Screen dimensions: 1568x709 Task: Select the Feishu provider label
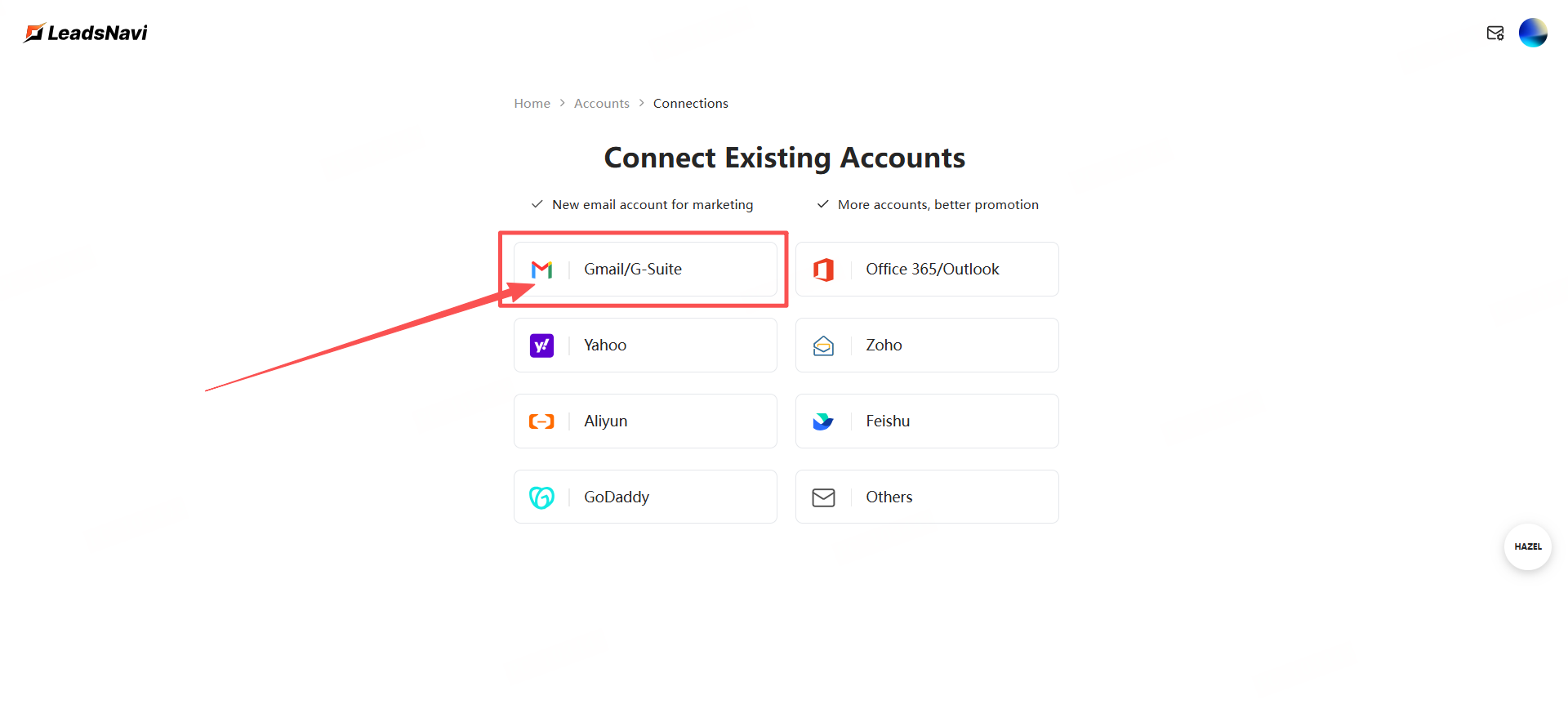888,421
